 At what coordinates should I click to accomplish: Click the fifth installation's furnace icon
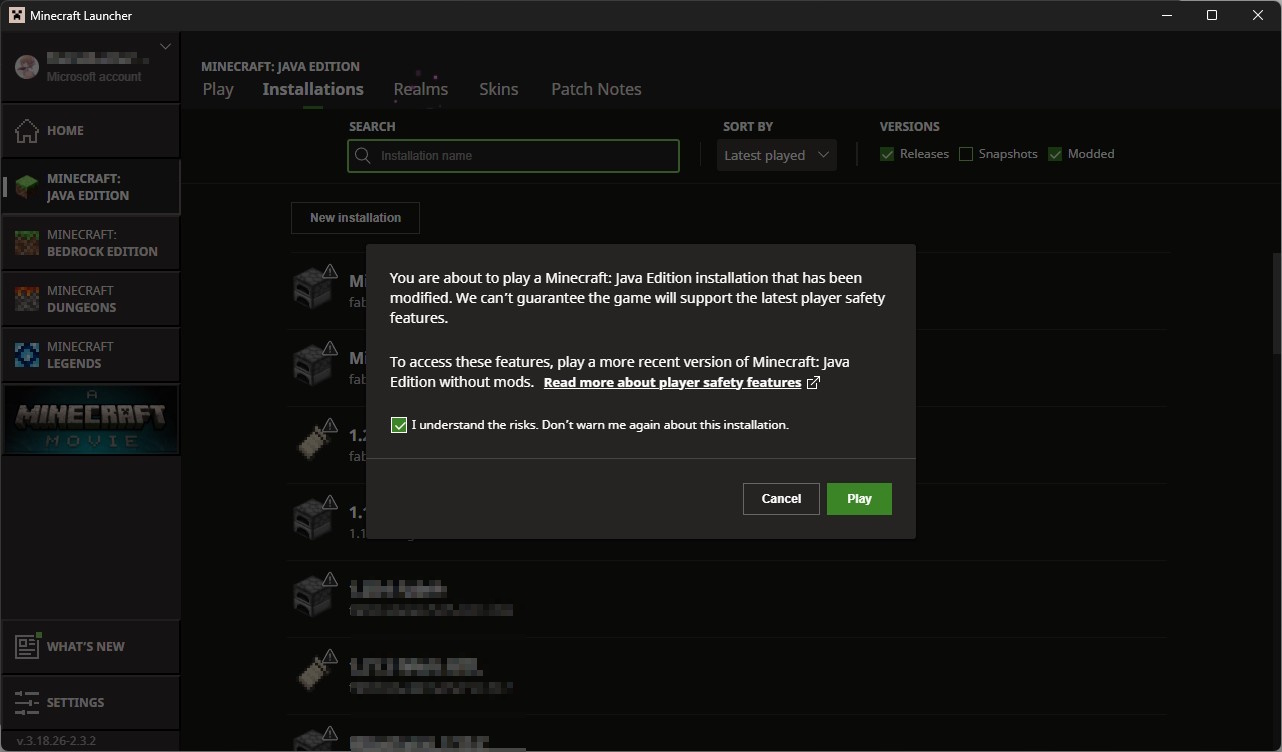point(314,594)
